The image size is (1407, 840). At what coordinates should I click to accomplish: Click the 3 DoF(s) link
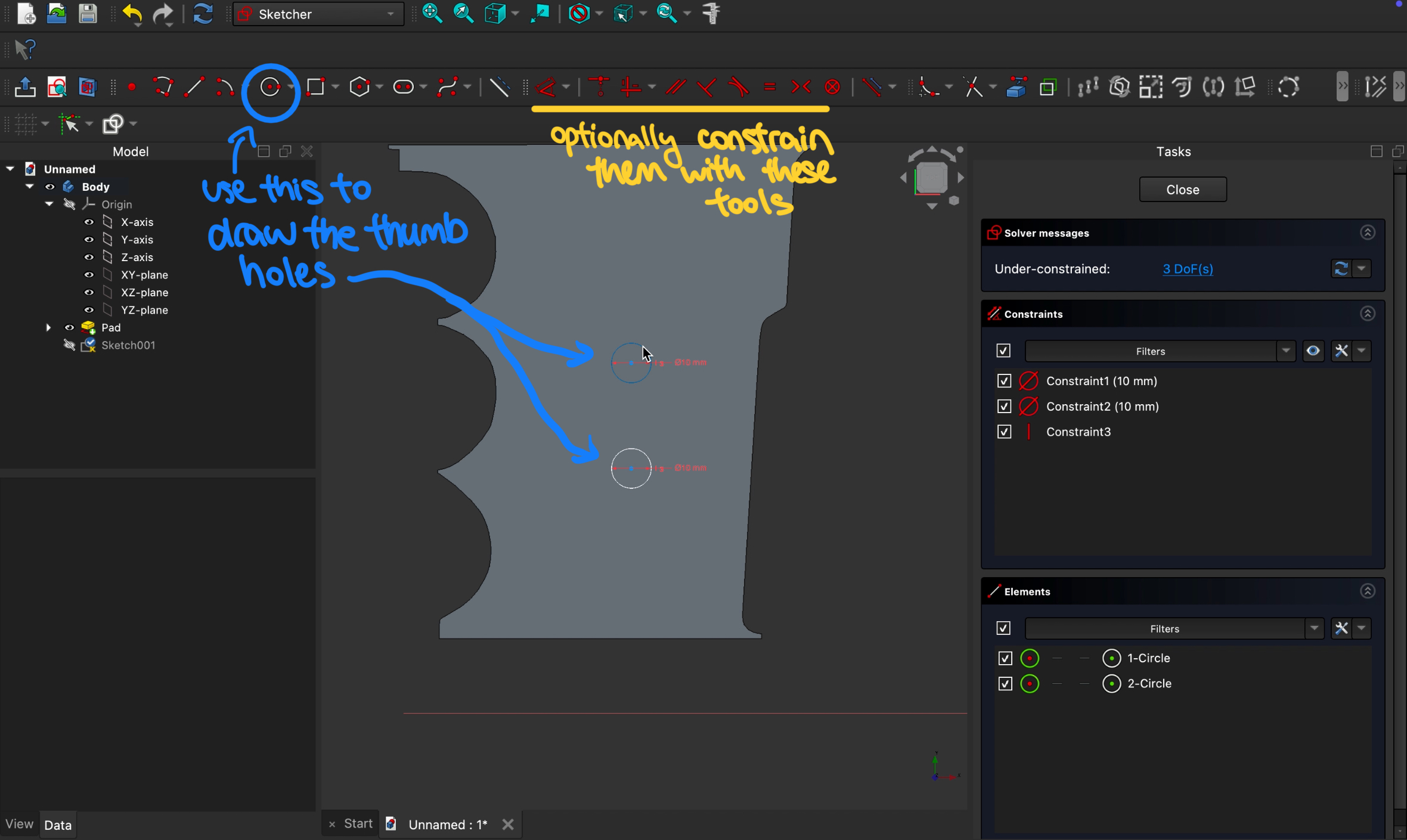click(x=1188, y=269)
